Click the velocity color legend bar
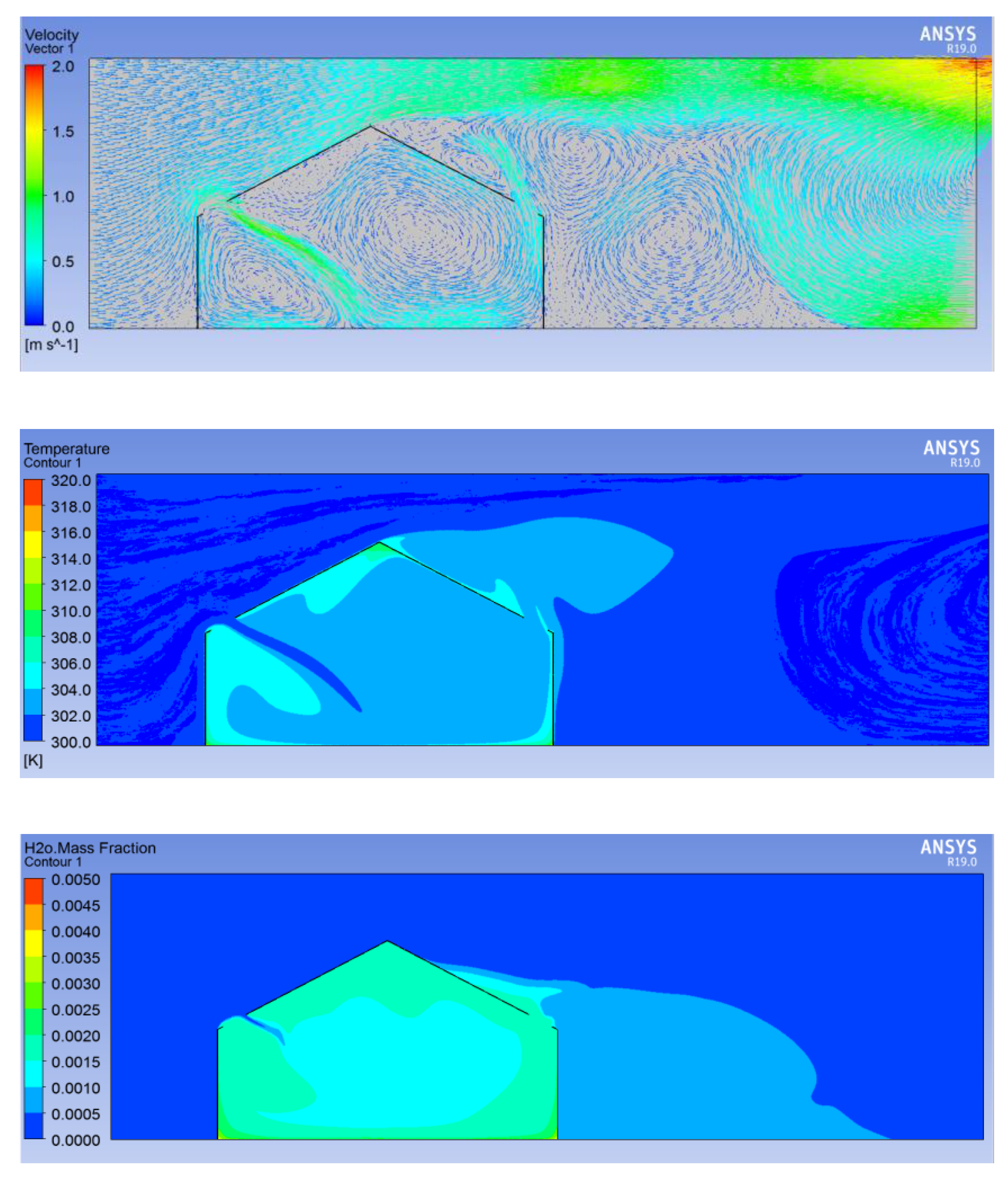The image size is (1008, 1182). [x=34, y=195]
